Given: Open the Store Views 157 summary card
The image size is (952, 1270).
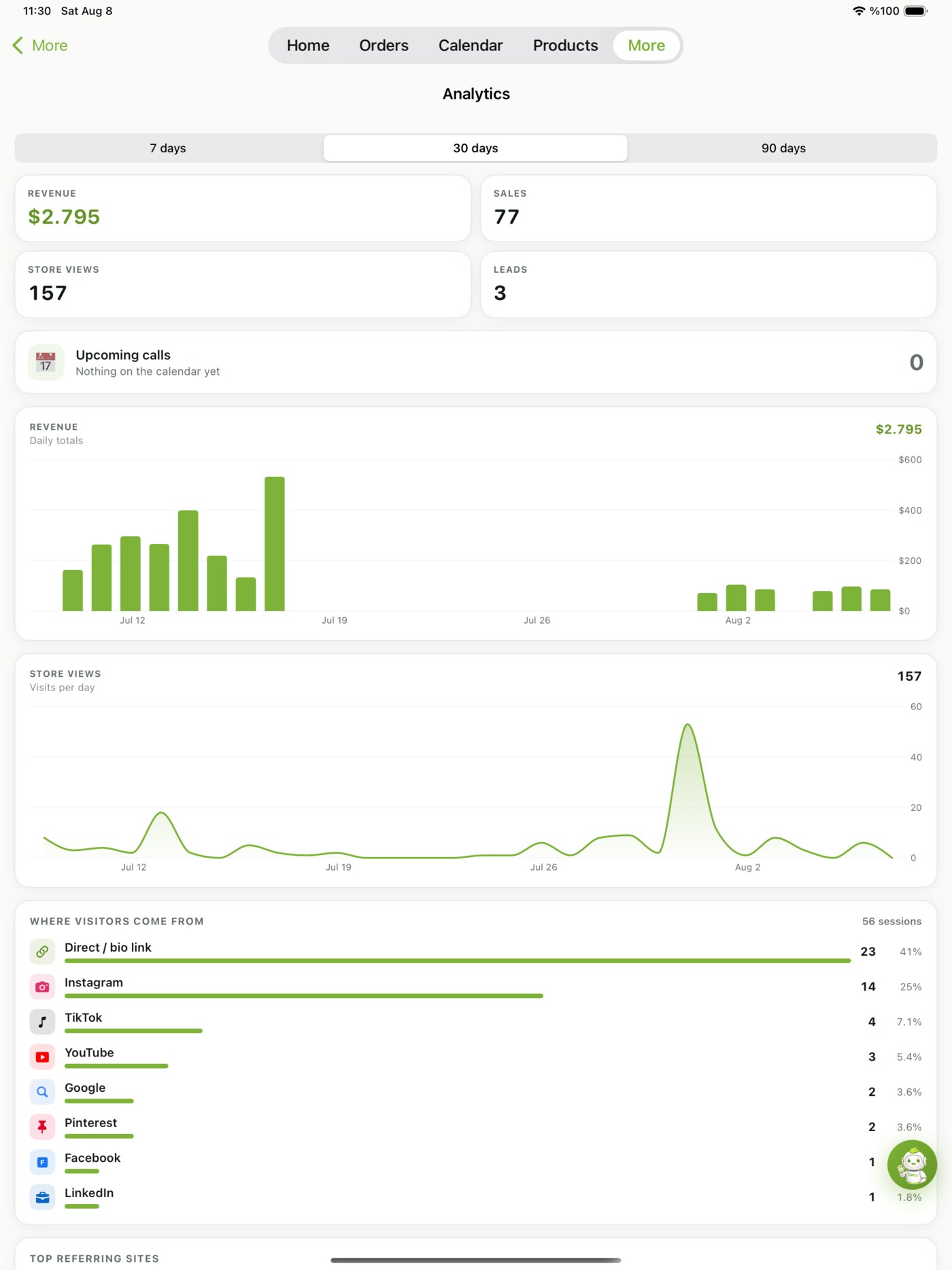Looking at the screenshot, I should click(x=243, y=284).
